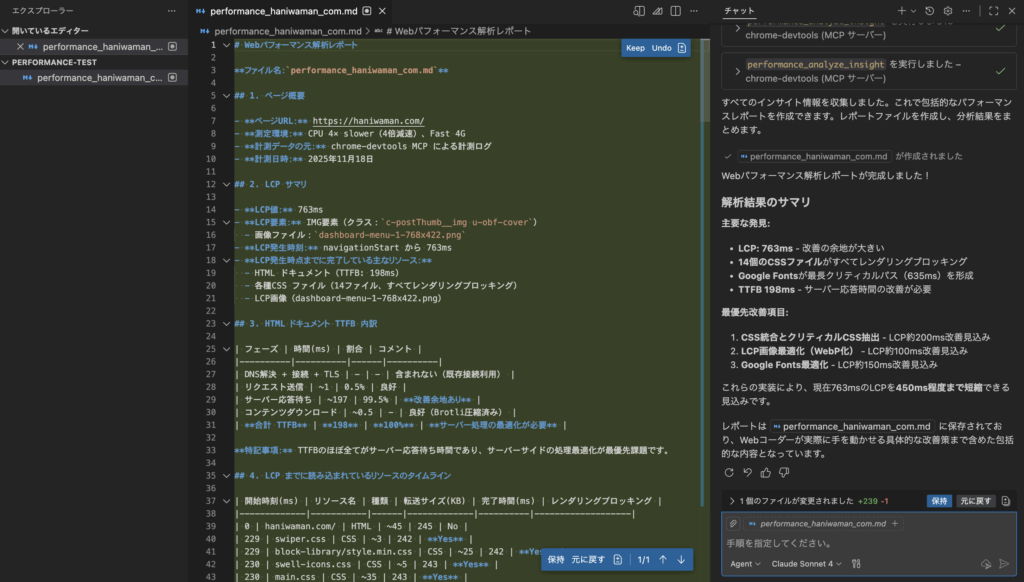This screenshot has width=1024, height=582.
Task: Click the thumbs up feedback icon
Action: tap(766, 472)
